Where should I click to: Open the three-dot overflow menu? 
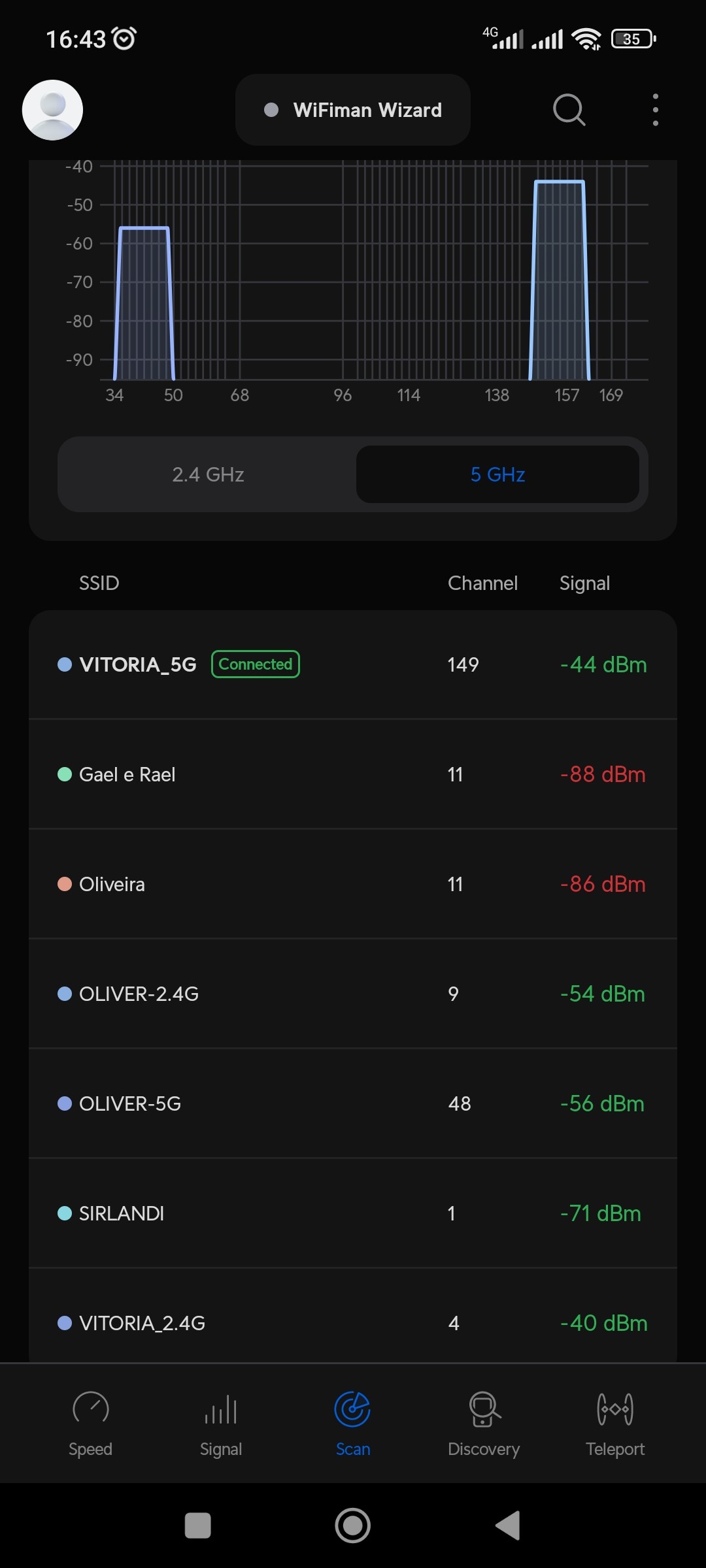(x=655, y=110)
